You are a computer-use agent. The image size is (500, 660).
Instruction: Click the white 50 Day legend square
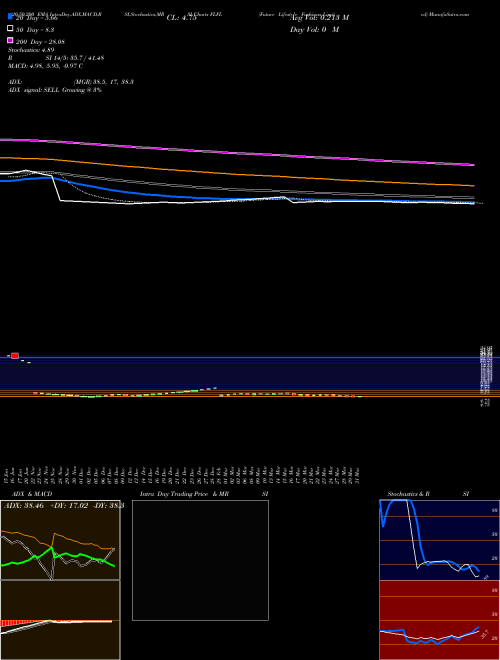[10, 29]
